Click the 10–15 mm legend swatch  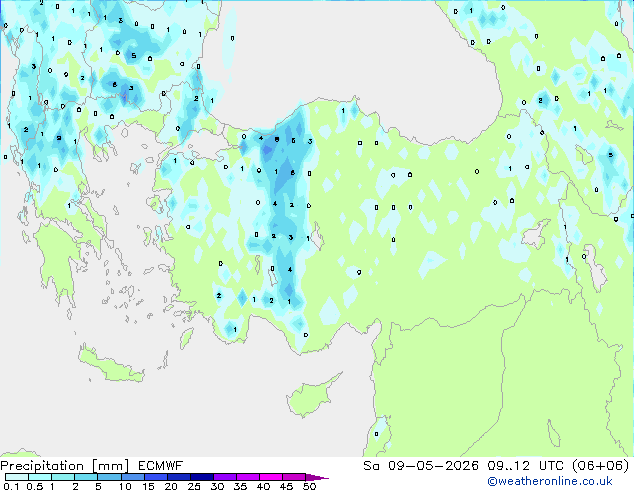click(132, 477)
